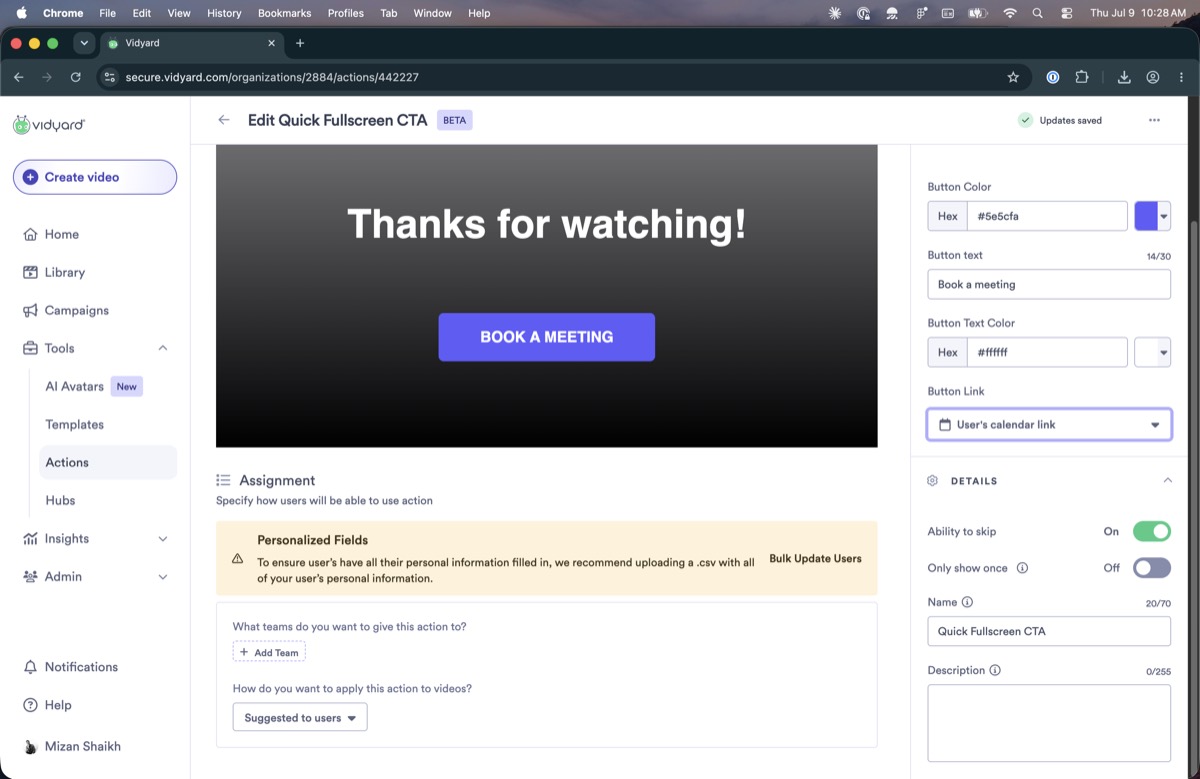Click the Details gear icon
Viewport: 1200px width, 779px height.
pyautogui.click(x=932, y=481)
